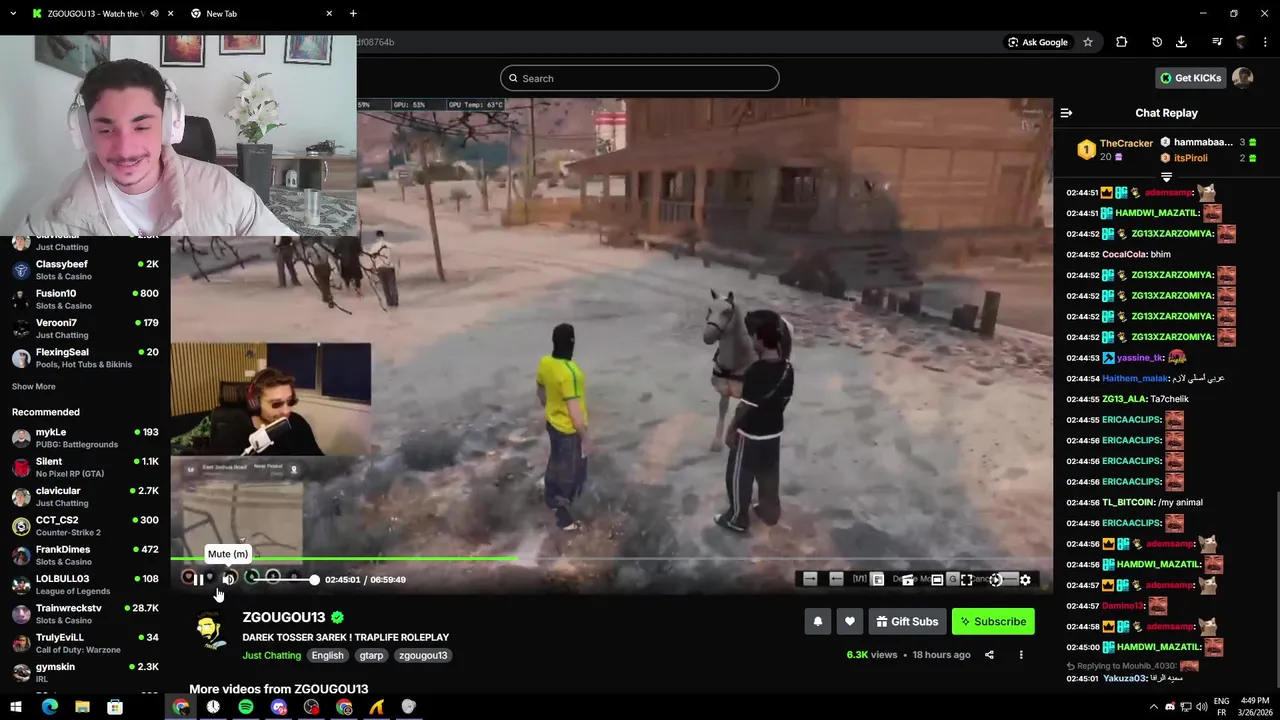Open Spotify from the taskbar
Image resolution: width=1280 pixels, height=720 pixels.
(x=246, y=707)
